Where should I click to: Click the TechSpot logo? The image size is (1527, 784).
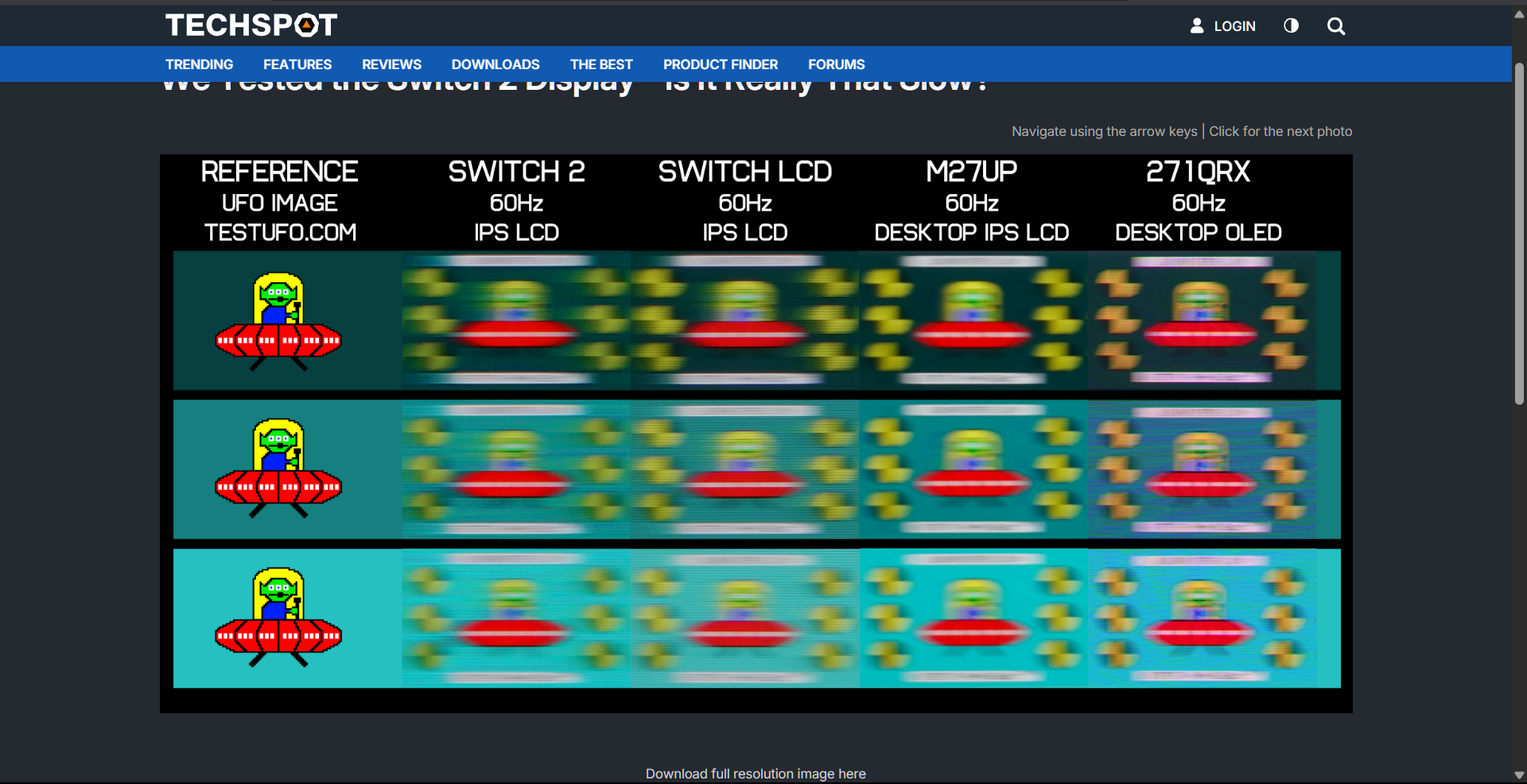coord(251,25)
